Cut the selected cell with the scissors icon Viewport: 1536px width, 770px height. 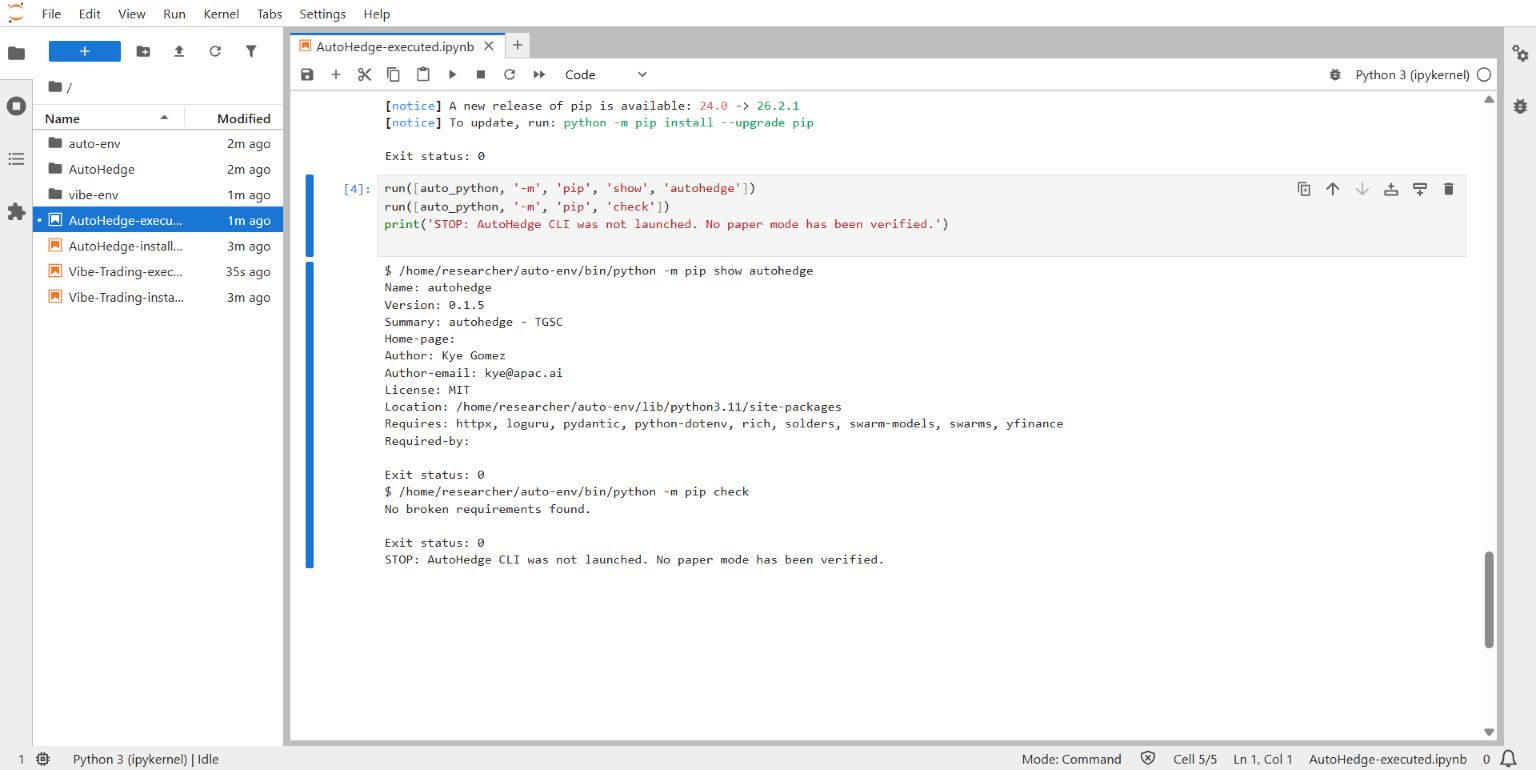(365, 74)
